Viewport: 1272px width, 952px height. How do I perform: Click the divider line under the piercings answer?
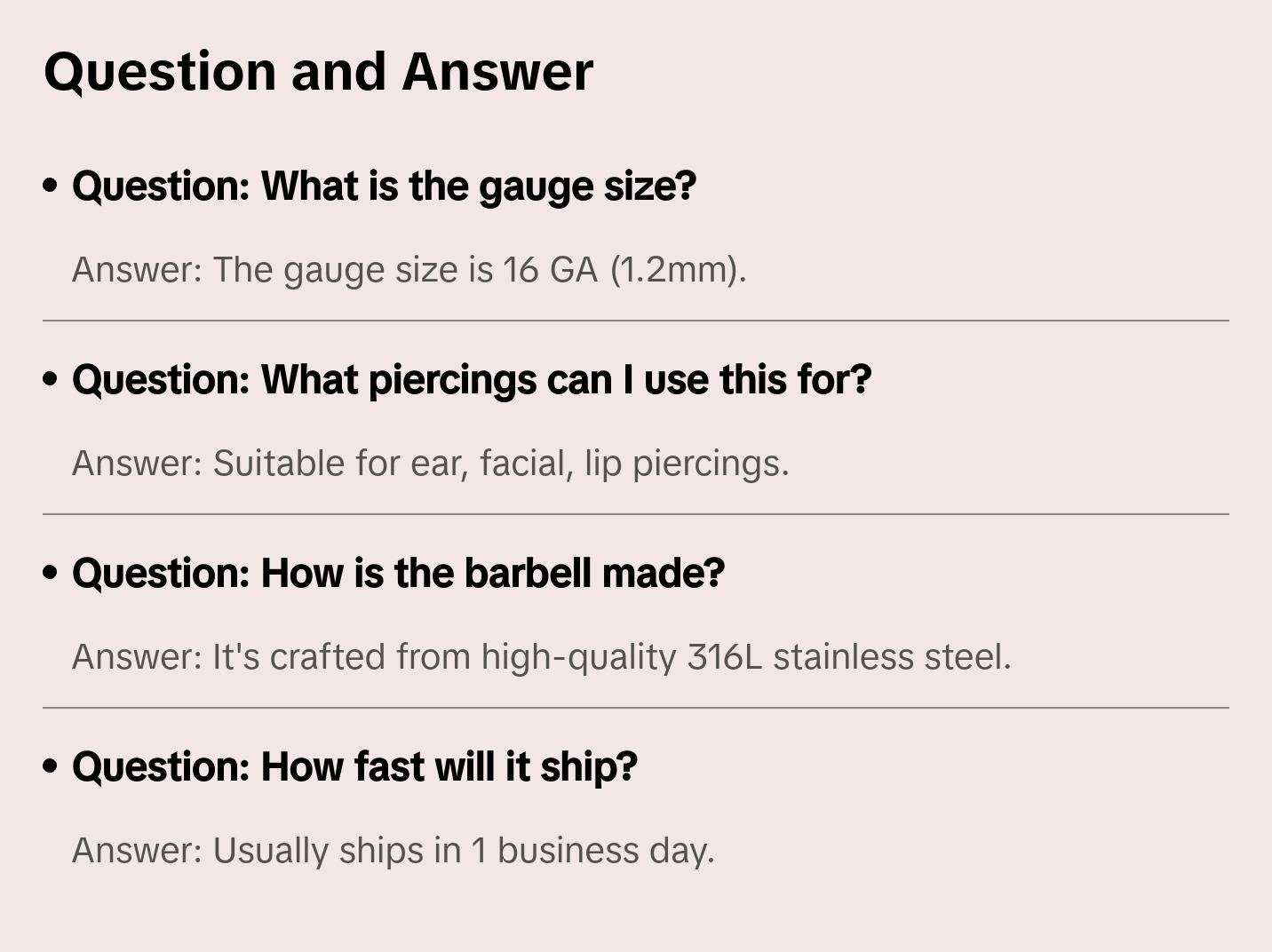pyautogui.click(x=635, y=514)
